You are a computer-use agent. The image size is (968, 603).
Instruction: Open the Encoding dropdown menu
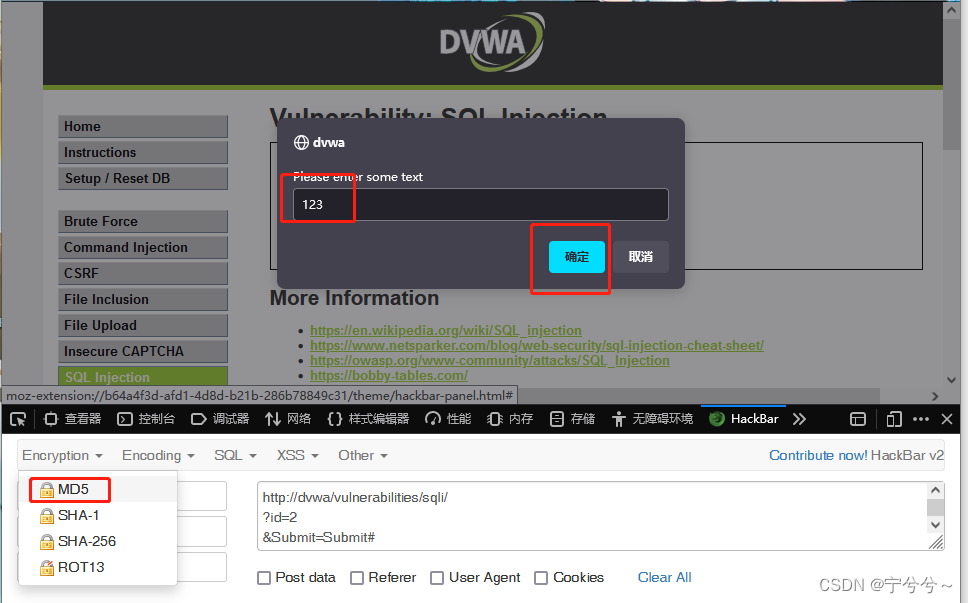(158, 455)
